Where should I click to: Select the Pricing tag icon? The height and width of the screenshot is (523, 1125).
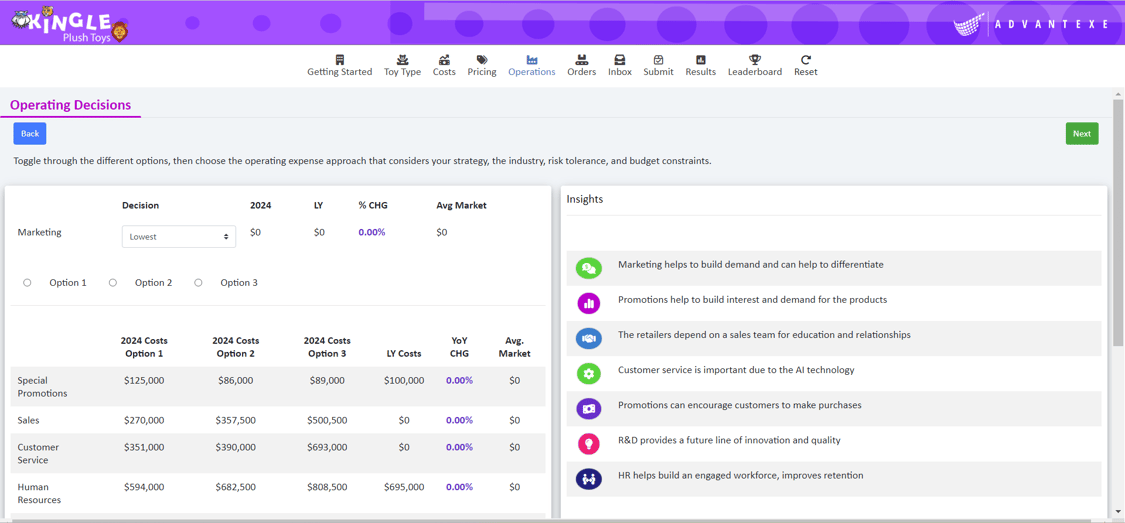pos(482,60)
